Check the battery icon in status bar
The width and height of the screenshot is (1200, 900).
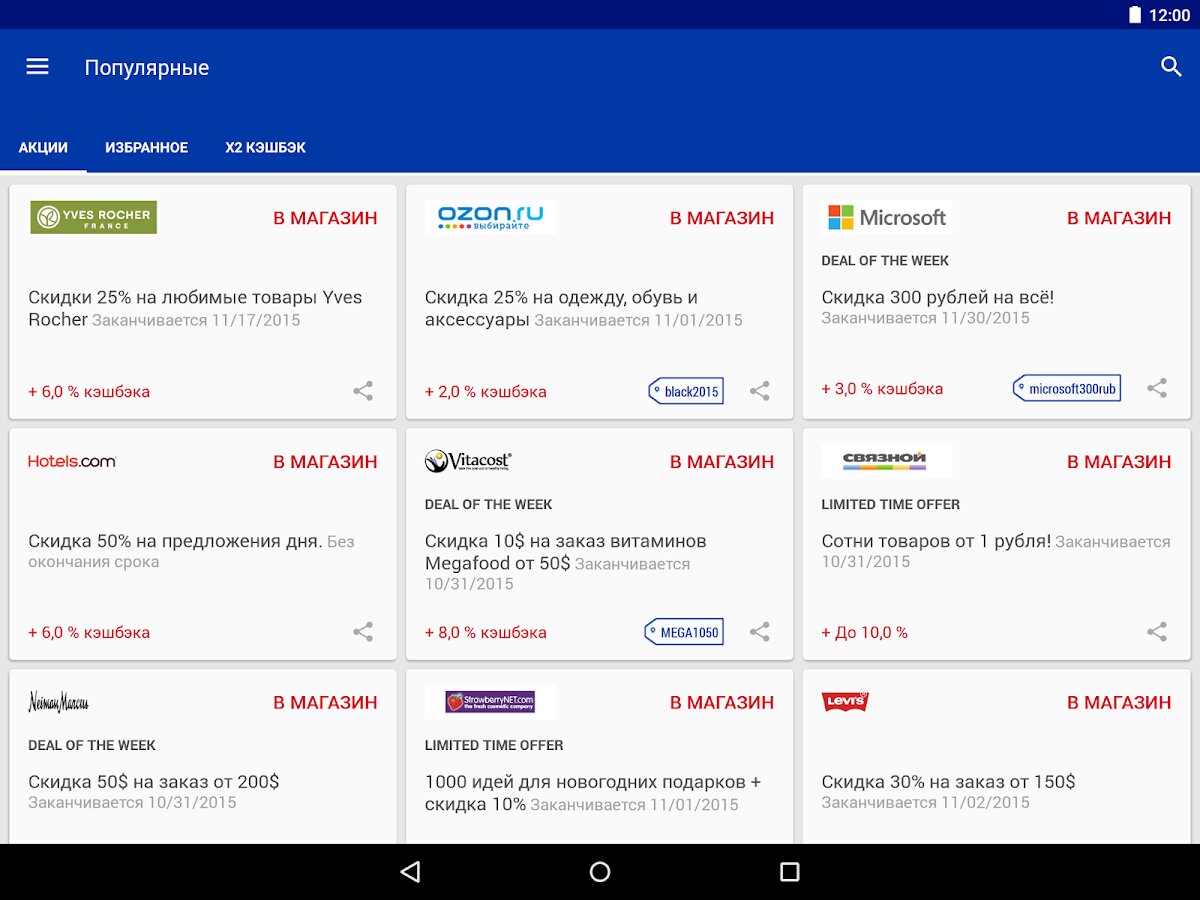(1134, 15)
